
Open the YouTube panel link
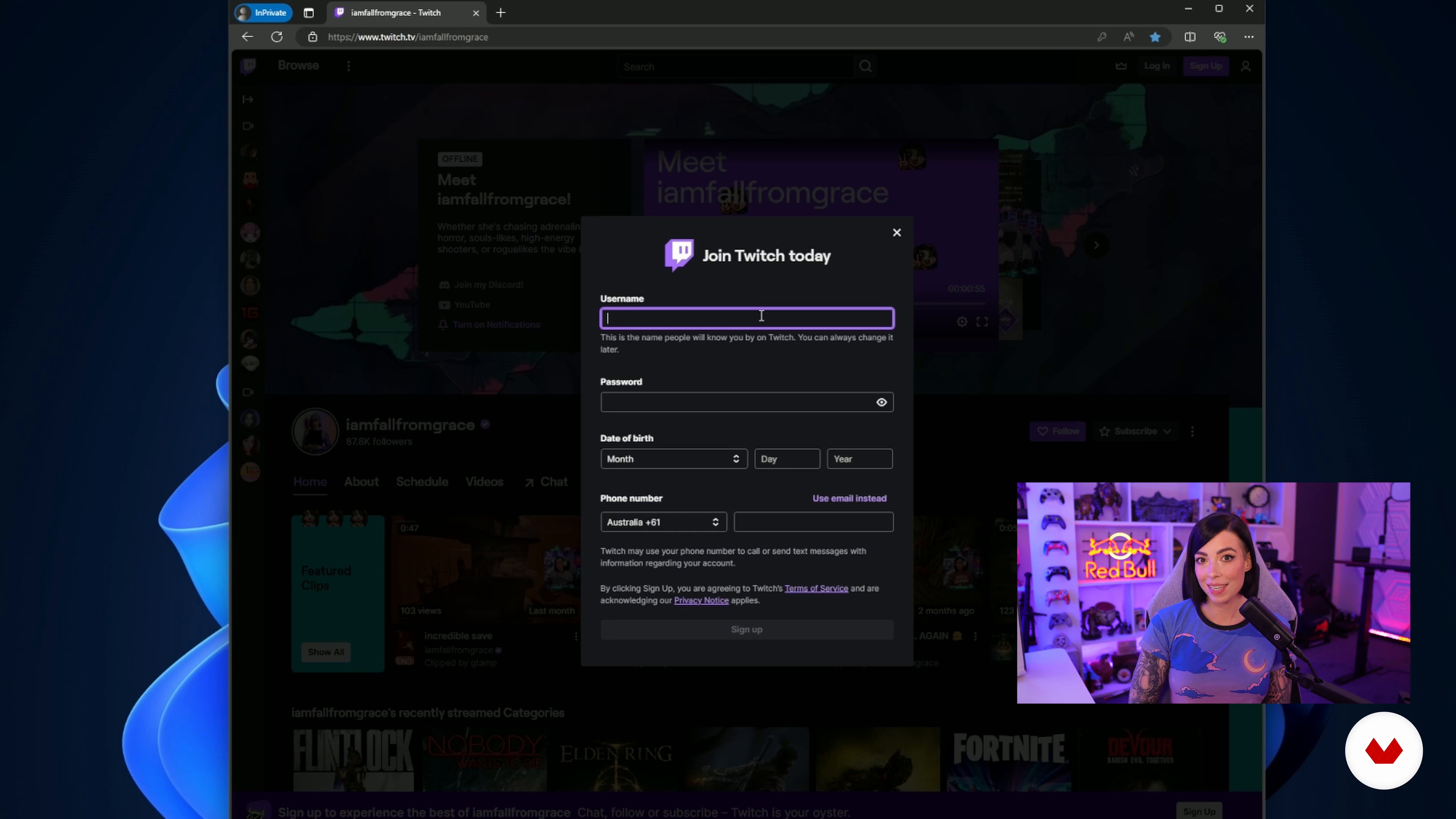[x=464, y=304]
